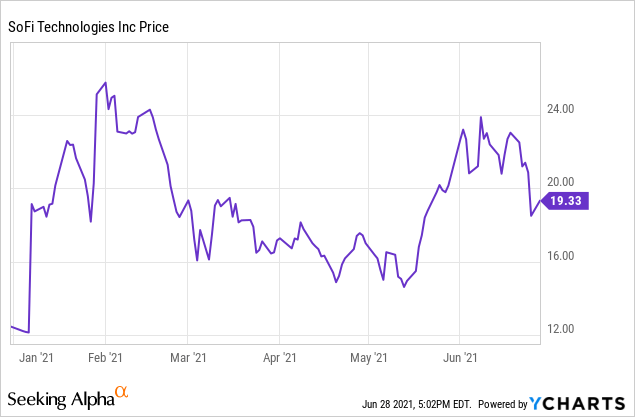Screen dimensions: 635x417
Task: Click the price line's highest peak near February
Action: pyautogui.click(x=106, y=82)
